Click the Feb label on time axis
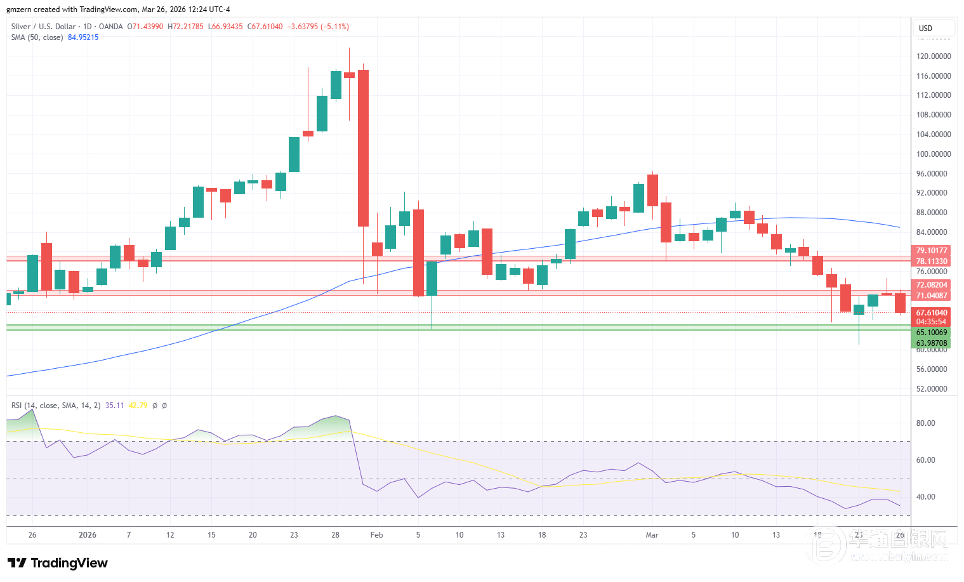Image resolution: width=964 pixels, height=582 pixels. pos(375,535)
